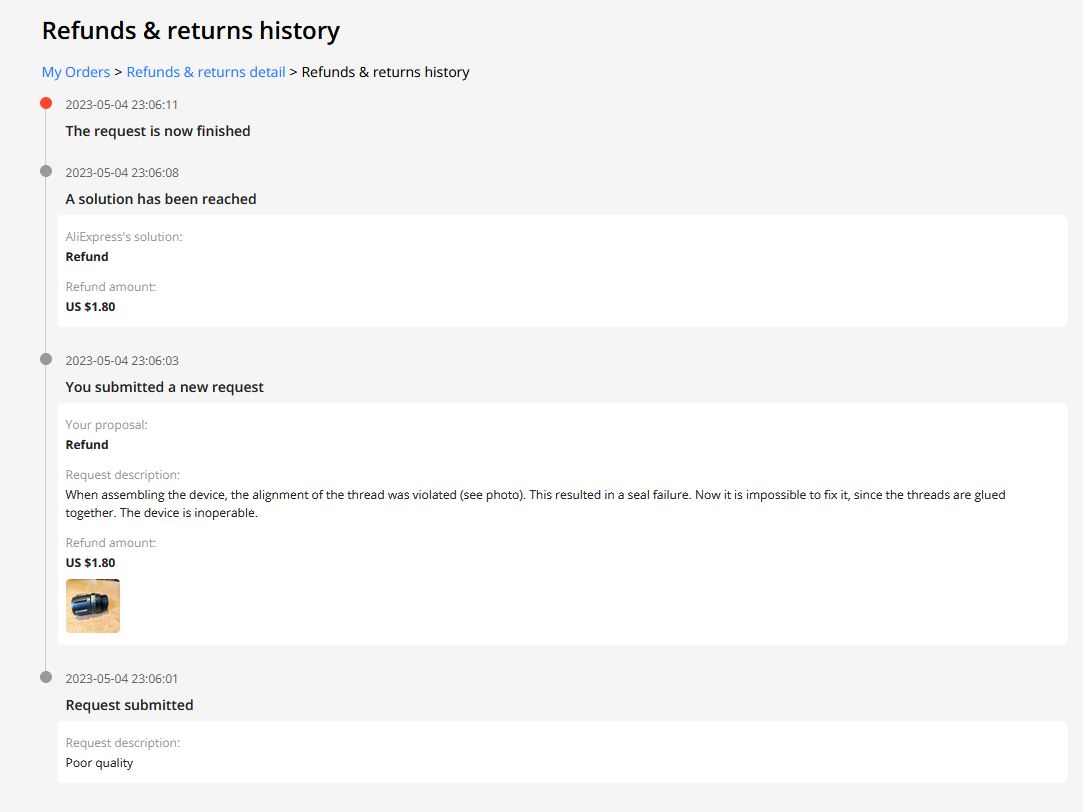Click the red timeline dot for finished request
Viewport: 1083px width, 812px height.
tap(46, 103)
